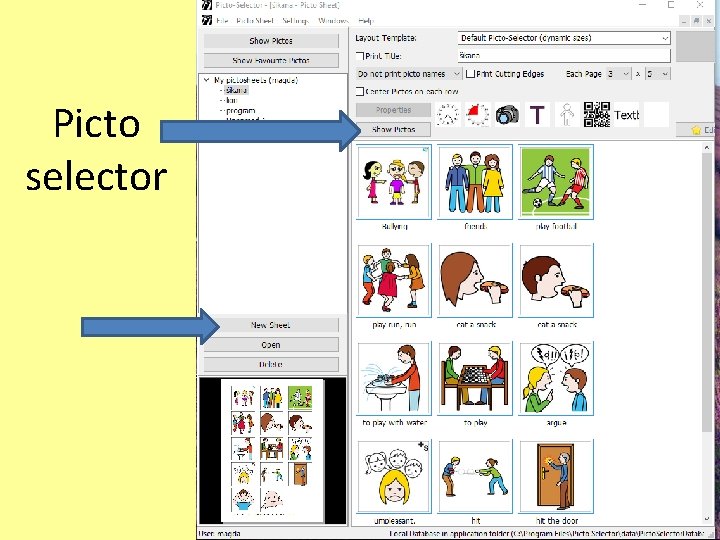The image size is (720, 540).
Task: Click the picto grid scroll up arrow
Action: coord(707,148)
